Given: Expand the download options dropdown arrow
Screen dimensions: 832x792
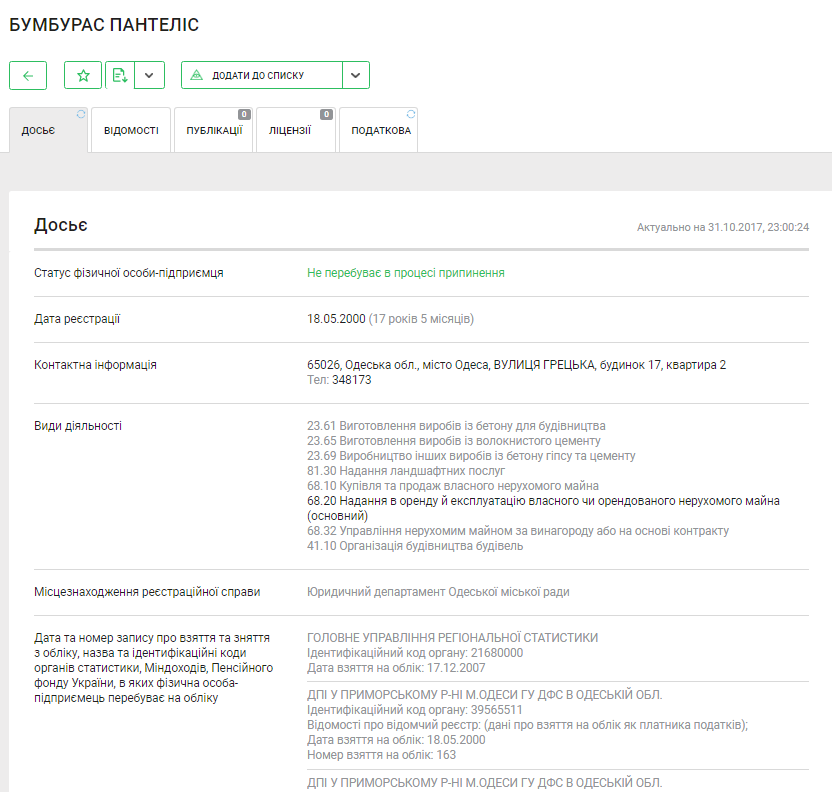Looking at the screenshot, I should point(149,75).
